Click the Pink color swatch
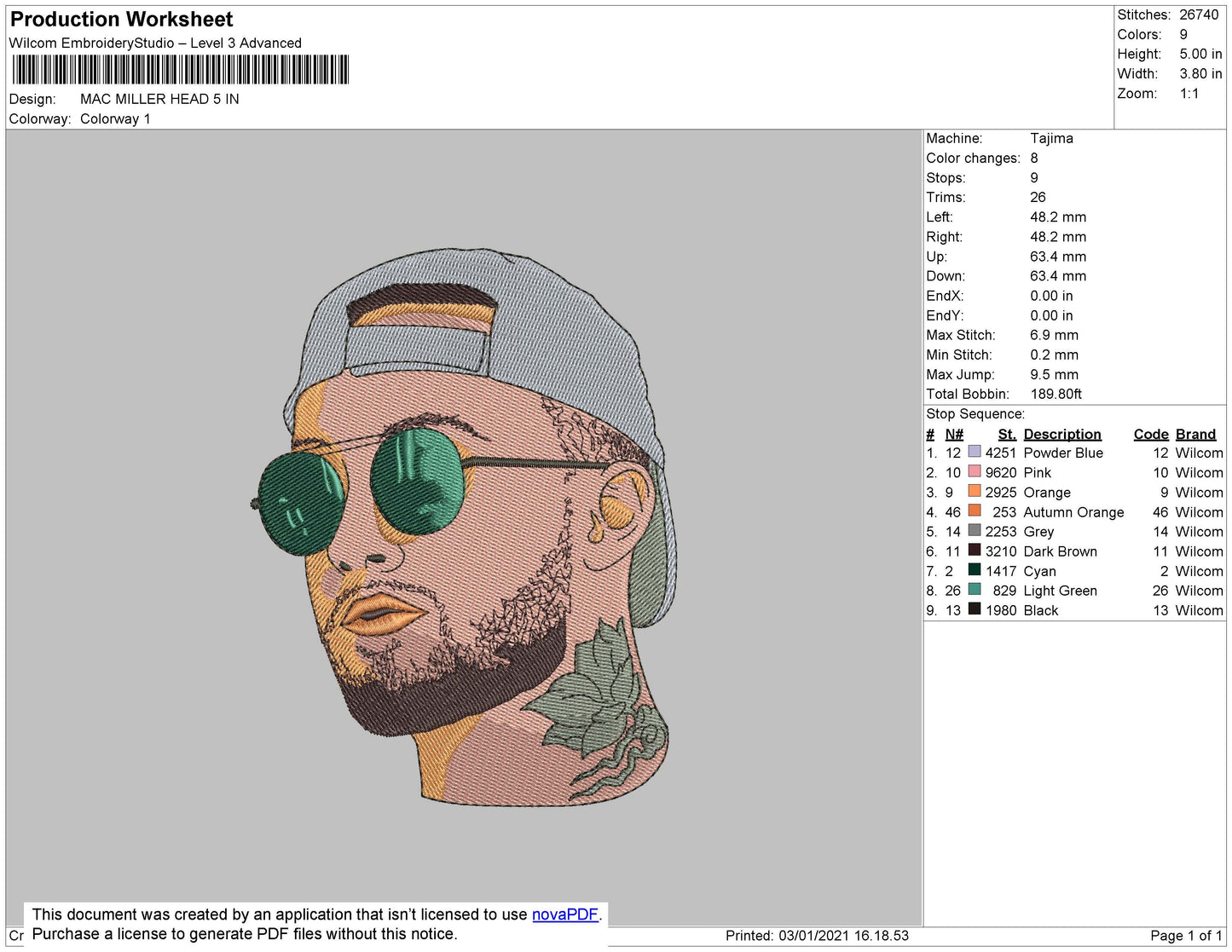1232x952 pixels. point(975,471)
